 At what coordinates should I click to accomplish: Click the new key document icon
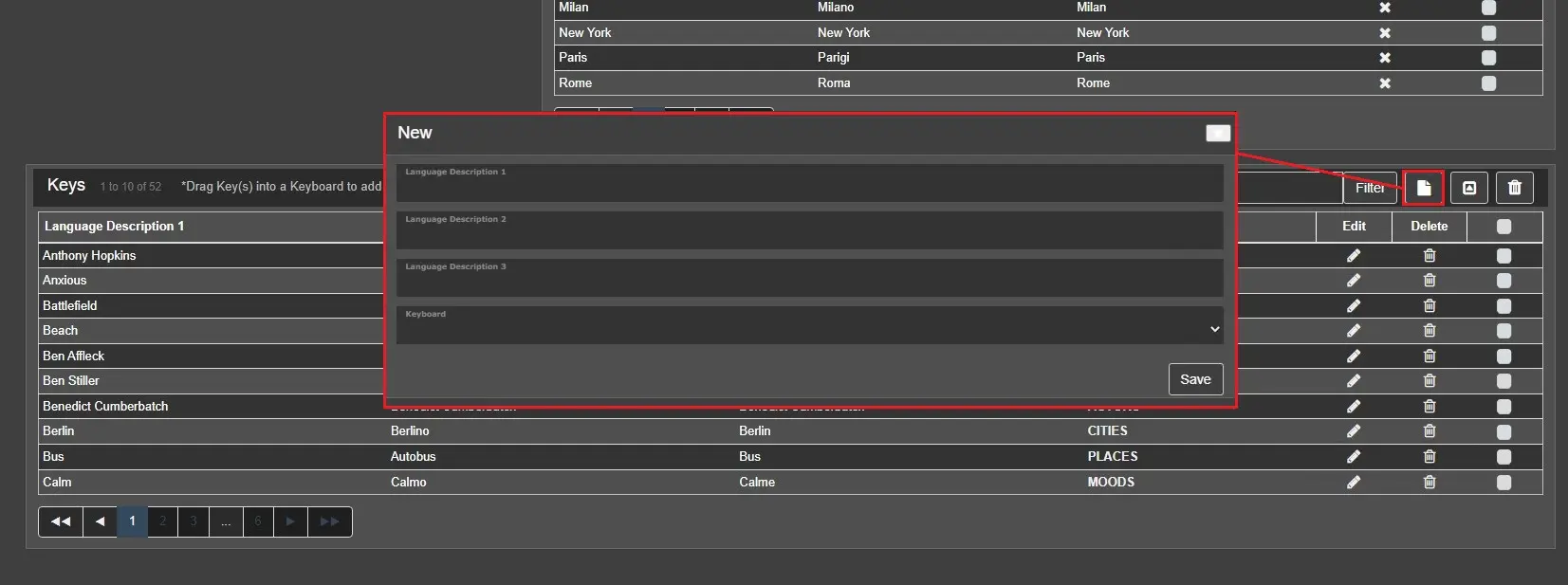[1423, 188]
